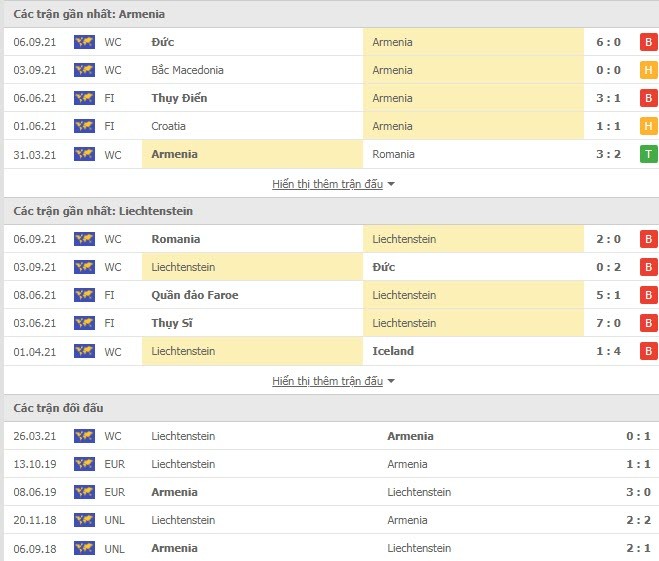Click the red B badge for Đức vs Armenia

[649, 42]
